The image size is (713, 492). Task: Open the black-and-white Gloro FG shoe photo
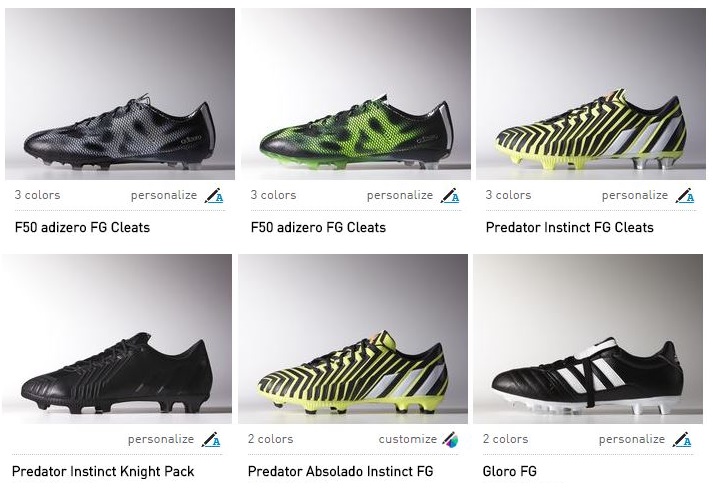pos(590,338)
